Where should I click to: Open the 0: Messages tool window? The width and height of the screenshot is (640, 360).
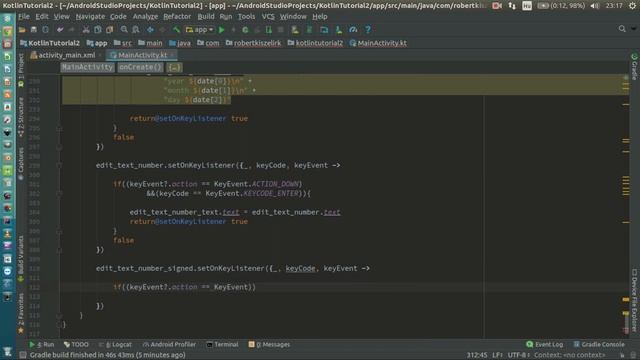(269, 344)
